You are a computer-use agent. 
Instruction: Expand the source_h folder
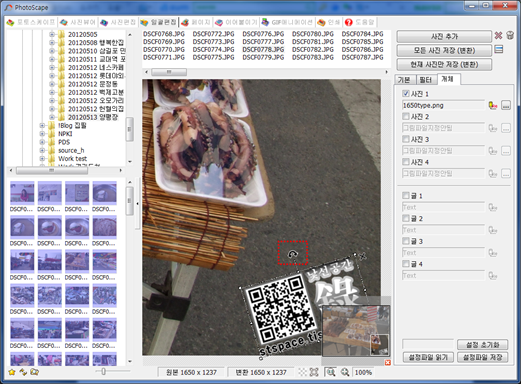click(x=42, y=150)
